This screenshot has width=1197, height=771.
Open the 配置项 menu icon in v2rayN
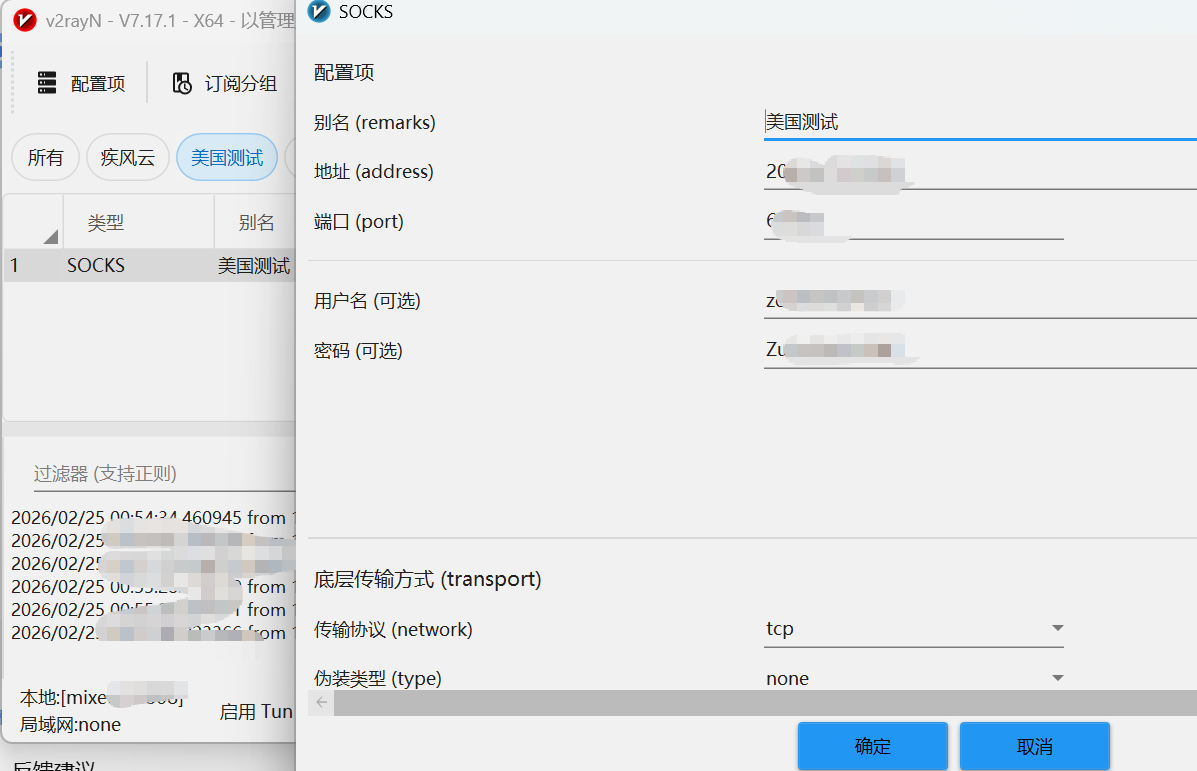[47, 82]
